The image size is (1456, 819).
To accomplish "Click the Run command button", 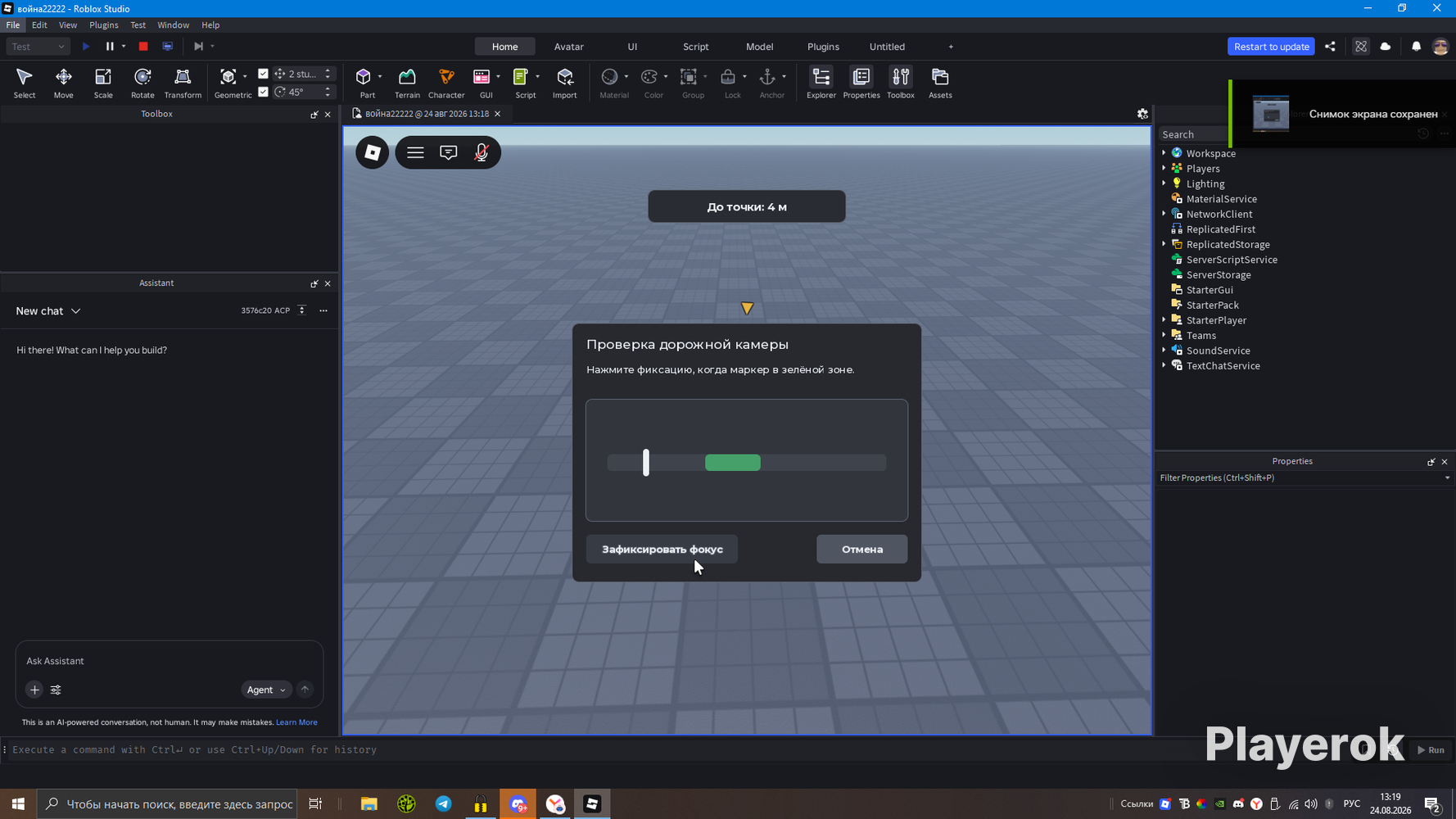I will 1431,750.
